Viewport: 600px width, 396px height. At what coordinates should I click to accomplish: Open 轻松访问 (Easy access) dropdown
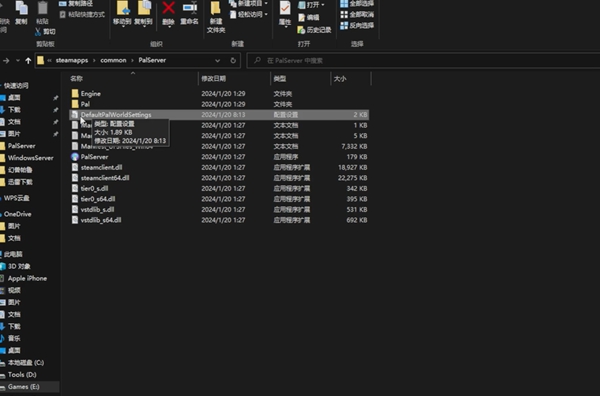pyautogui.click(x=248, y=15)
